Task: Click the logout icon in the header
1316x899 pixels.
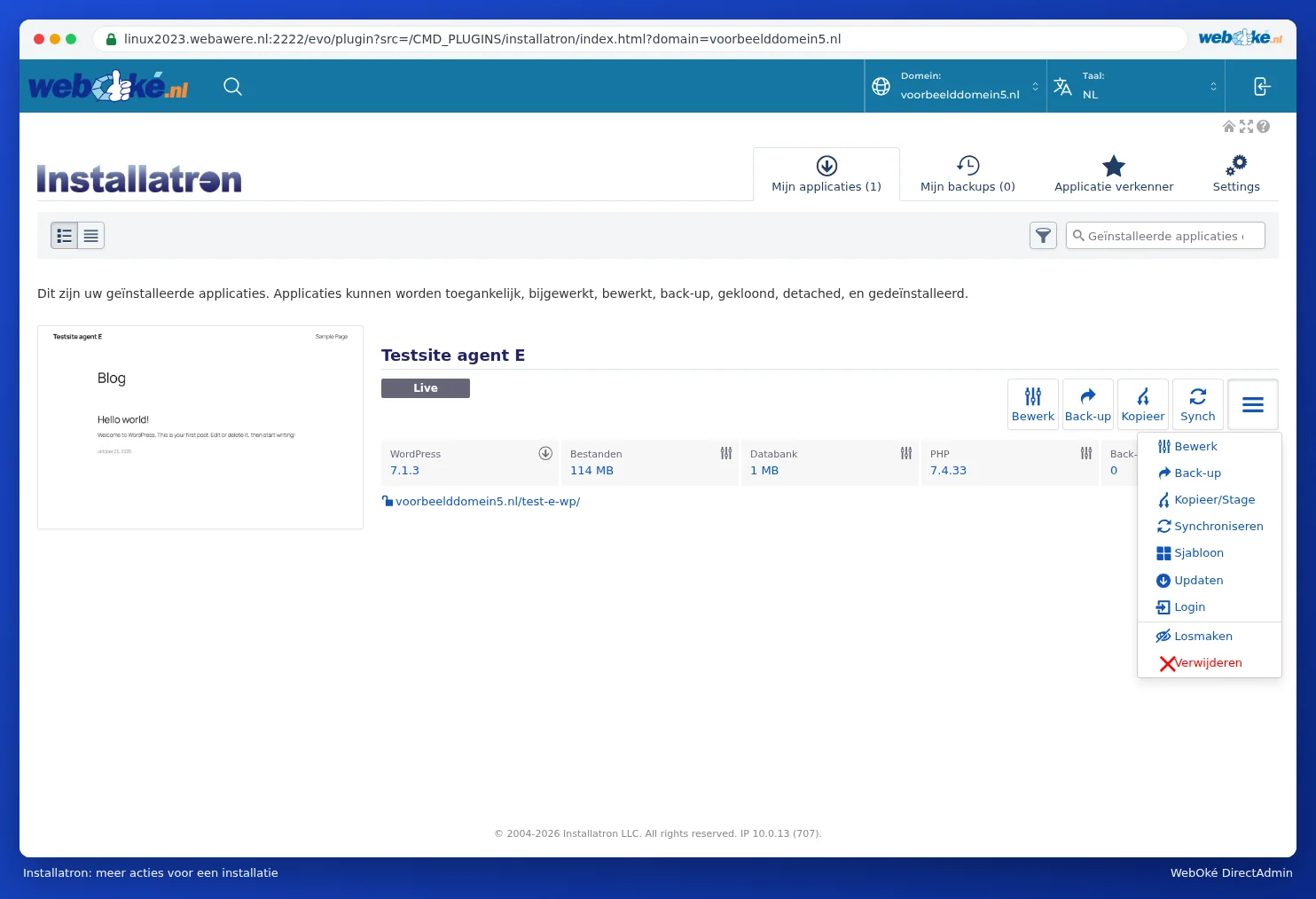Action: click(1262, 86)
